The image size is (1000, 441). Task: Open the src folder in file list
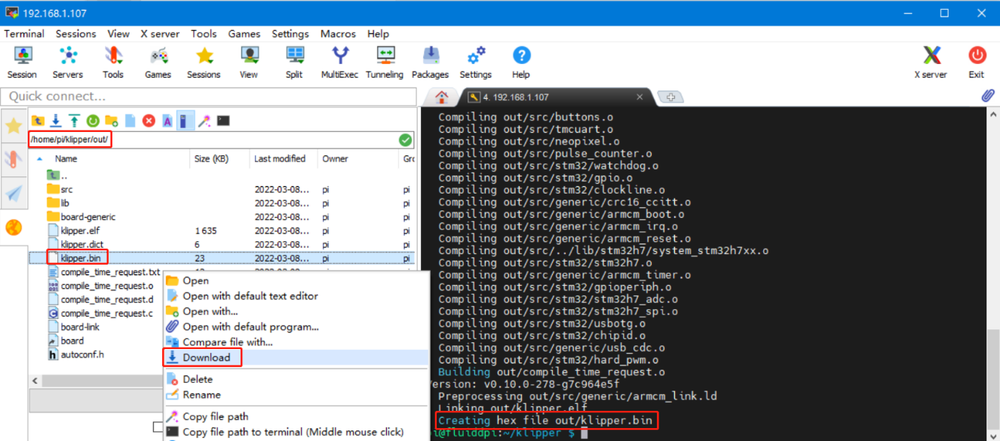tap(66, 189)
